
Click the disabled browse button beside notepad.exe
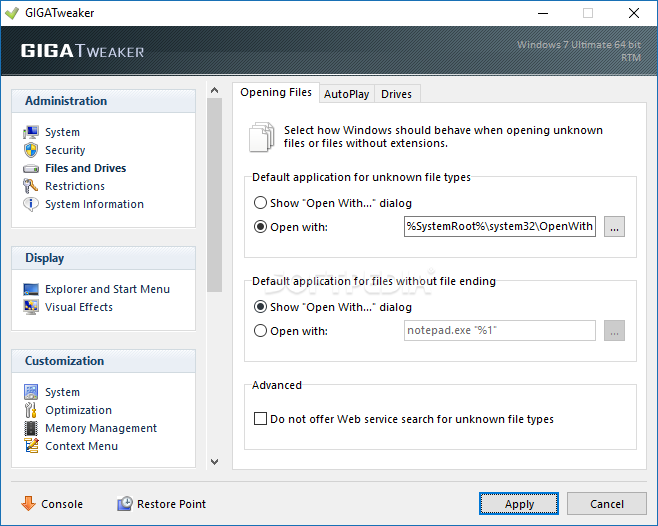[x=614, y=331]
